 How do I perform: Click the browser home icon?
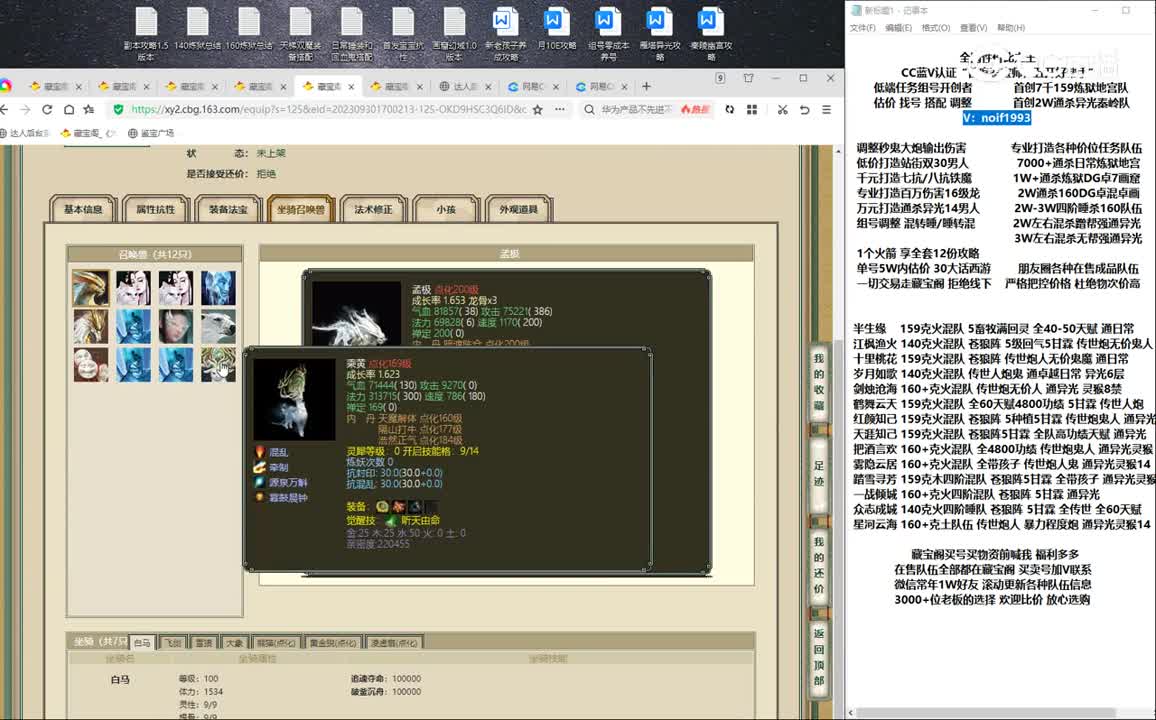point(69,109)
